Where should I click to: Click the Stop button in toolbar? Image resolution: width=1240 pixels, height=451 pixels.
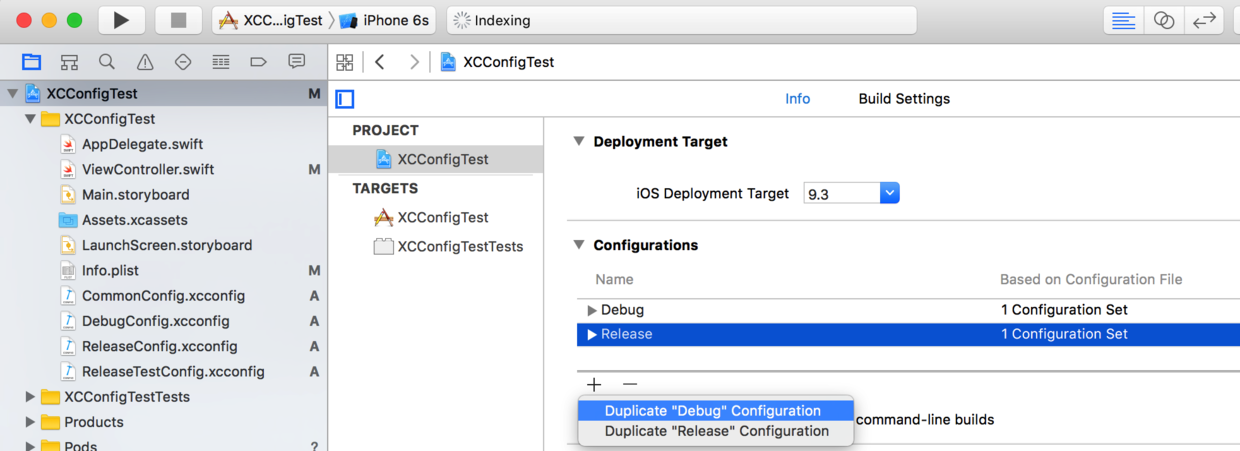point(179,20)
